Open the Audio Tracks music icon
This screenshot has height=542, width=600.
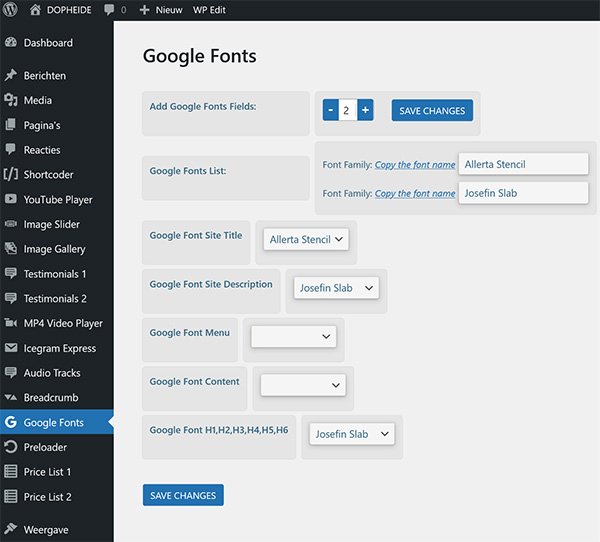coord(11,373)
